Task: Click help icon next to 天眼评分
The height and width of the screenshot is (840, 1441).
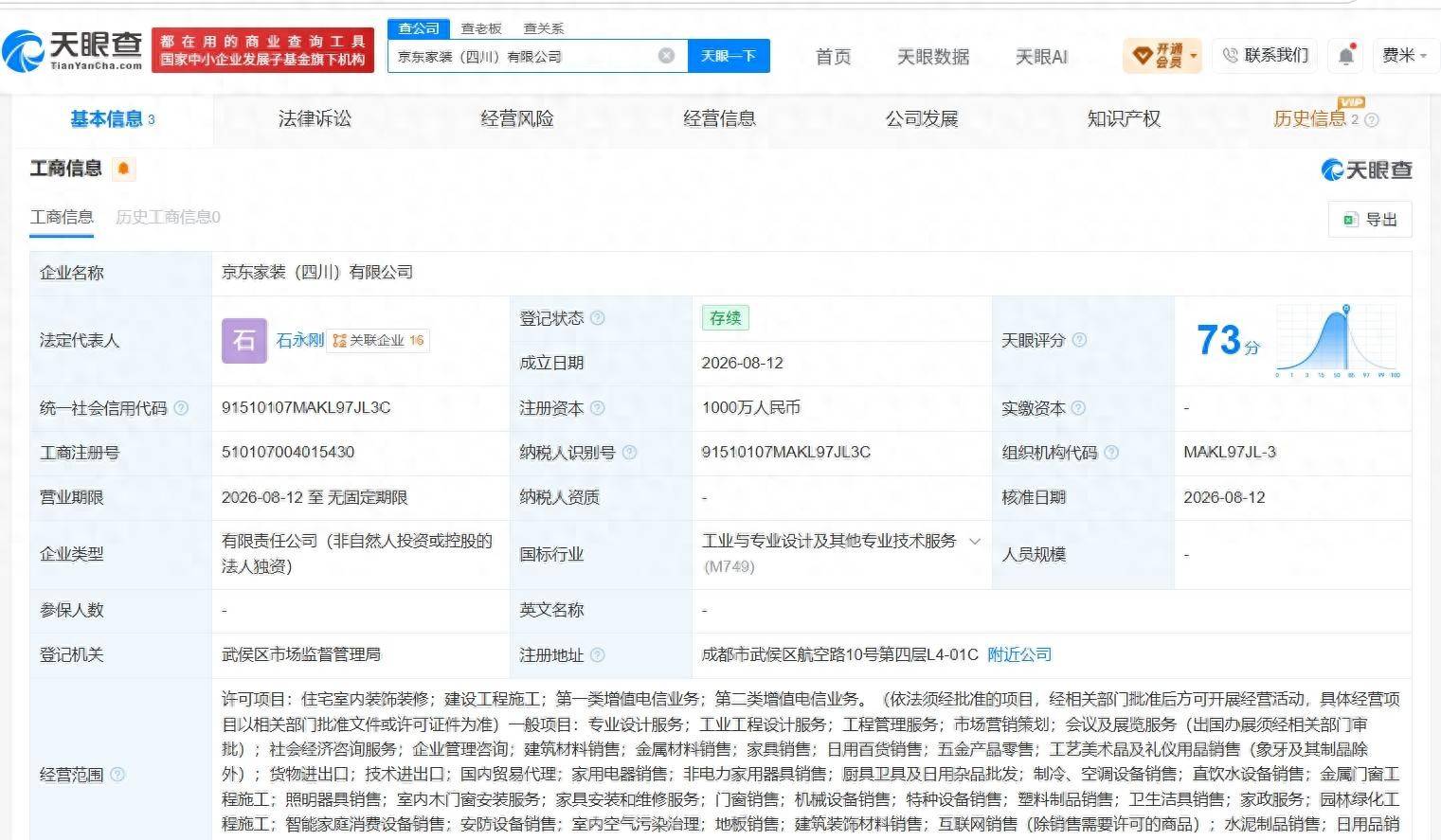Action: pyautogui.click(x=1079, y=340)
